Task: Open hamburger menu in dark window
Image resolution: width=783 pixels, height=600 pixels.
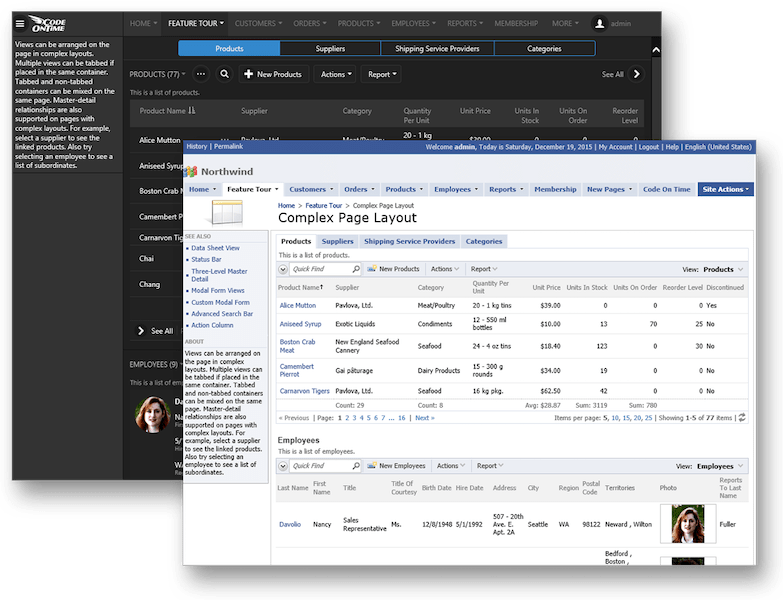Action: point(19,23)
